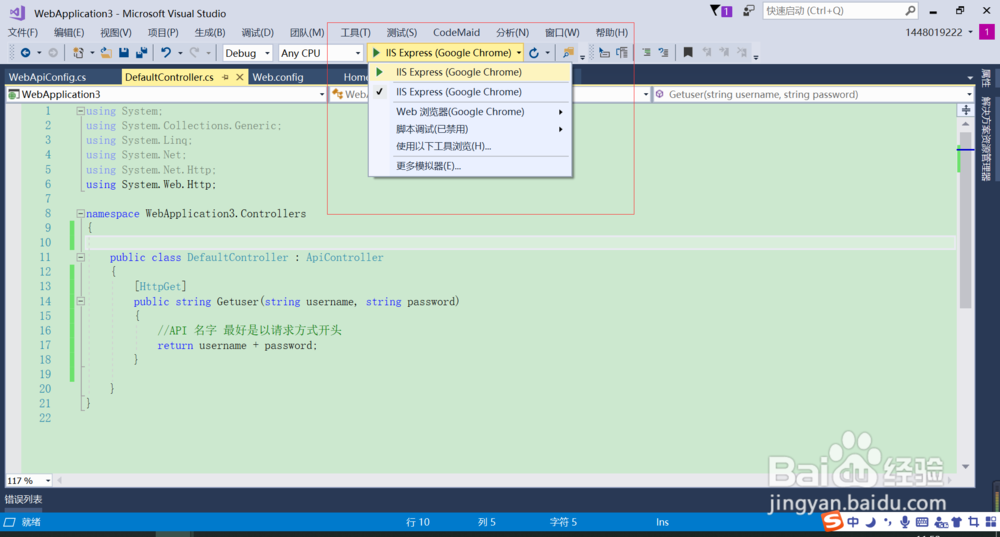Image resolution: width=1000 pixels, height=537 pixels.
Task: Select the checked IIS Express (Google Chrome) option
Action: click(x=470, y=92)
